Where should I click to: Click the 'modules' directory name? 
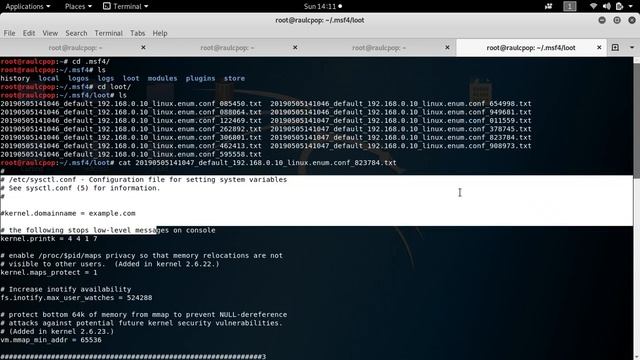coord(162,78)
